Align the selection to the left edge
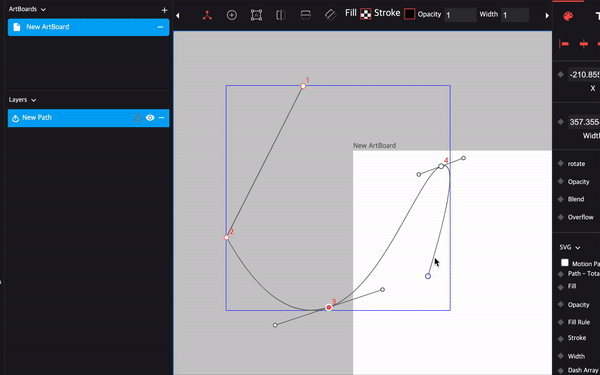Screen dimensions: 600x375 [x=564, y=44]
